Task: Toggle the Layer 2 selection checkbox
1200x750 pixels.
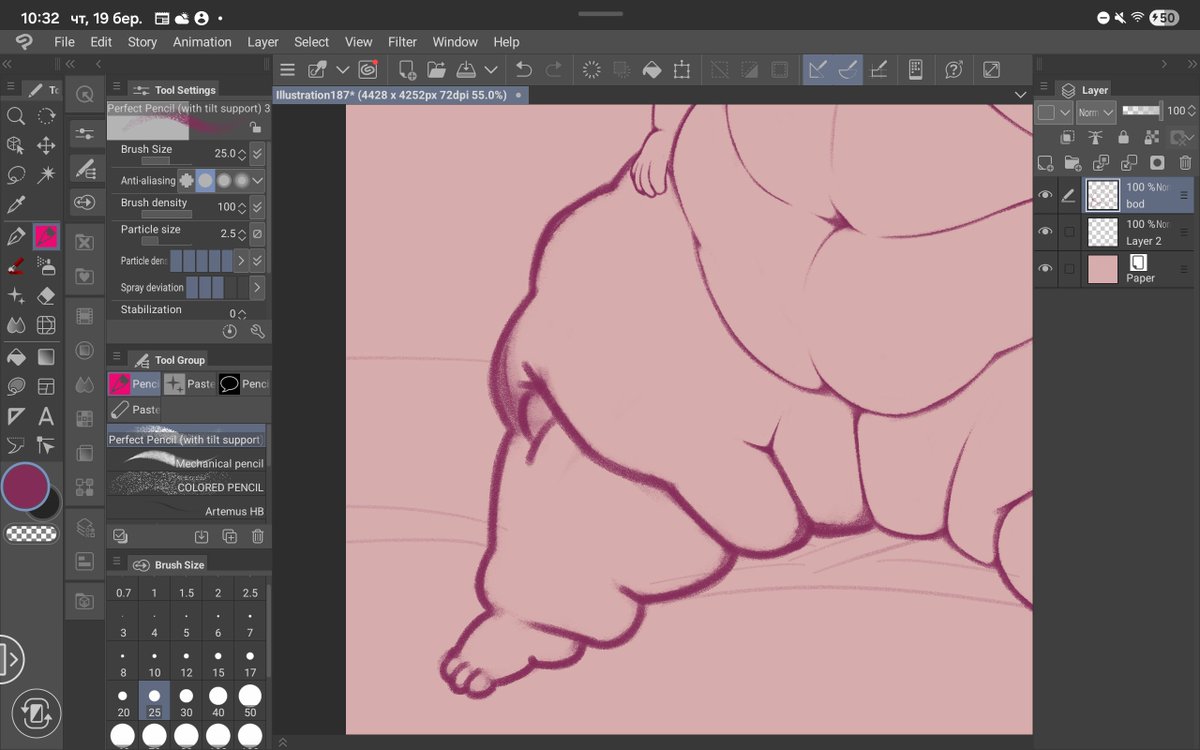Action: pos(1069,232)
